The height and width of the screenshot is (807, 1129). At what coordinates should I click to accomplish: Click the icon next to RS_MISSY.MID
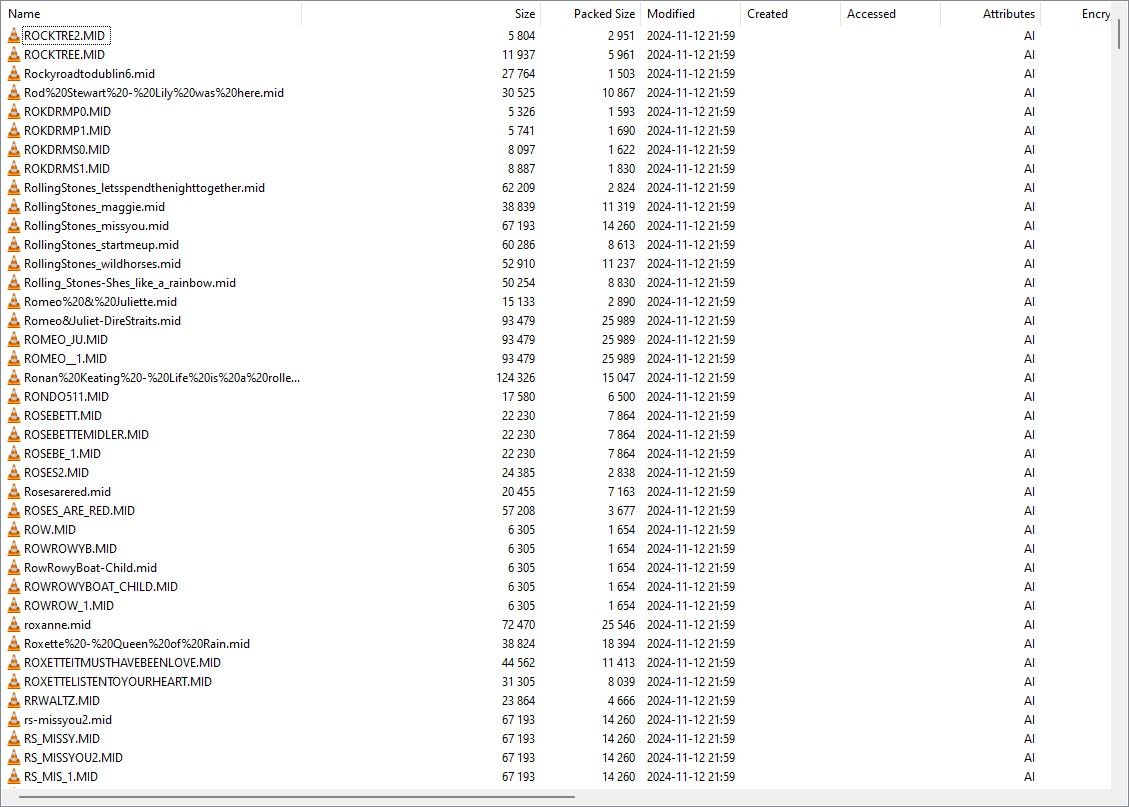(x=14, y=739)
